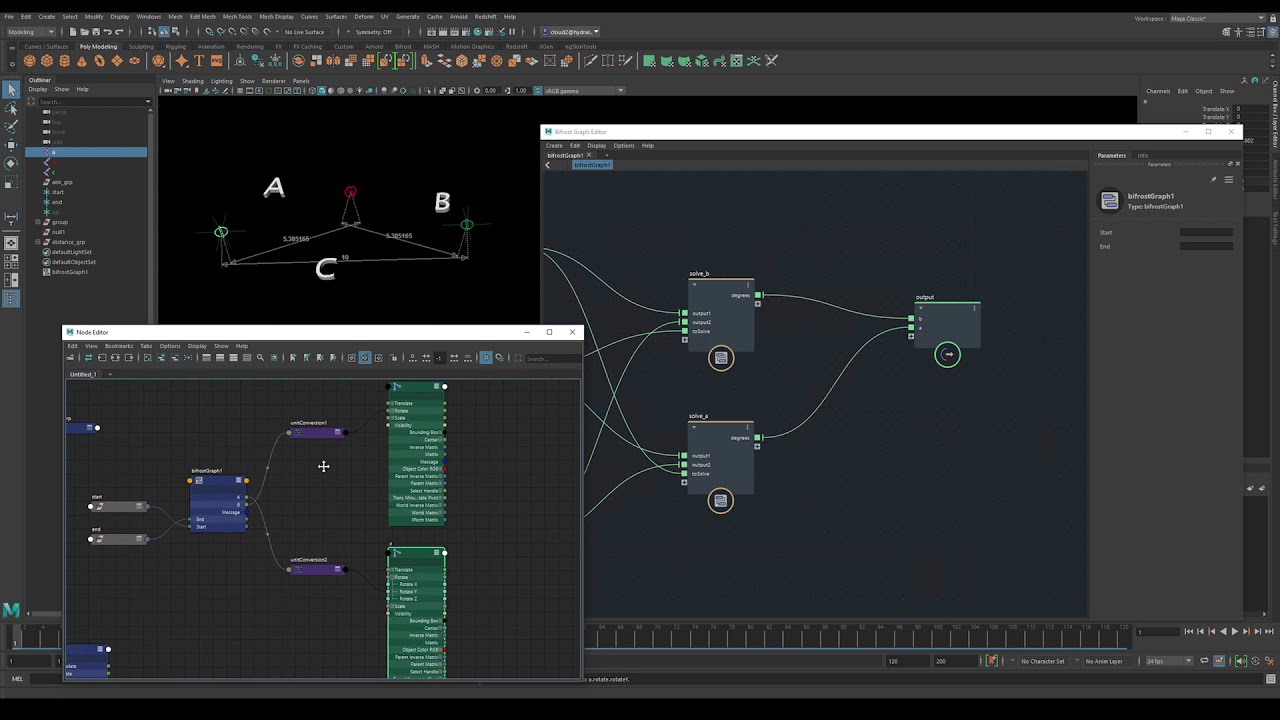Image resolution: width=1280 pixels, height=720 pixels.
Task: Create a polygon cube from the shelf
Action: (47, 61)
